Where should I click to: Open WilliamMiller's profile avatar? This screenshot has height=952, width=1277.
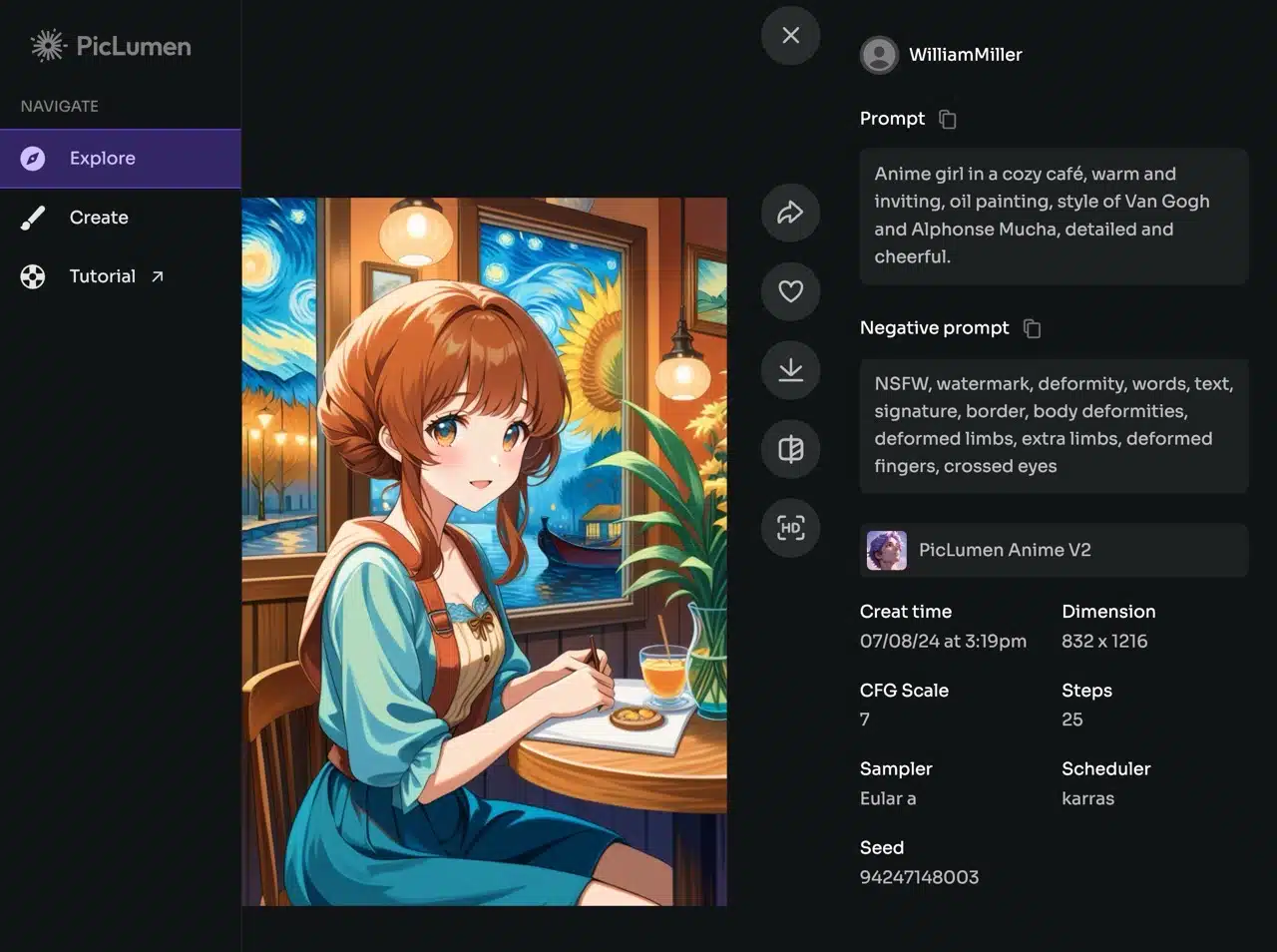[x=879, y=55]
